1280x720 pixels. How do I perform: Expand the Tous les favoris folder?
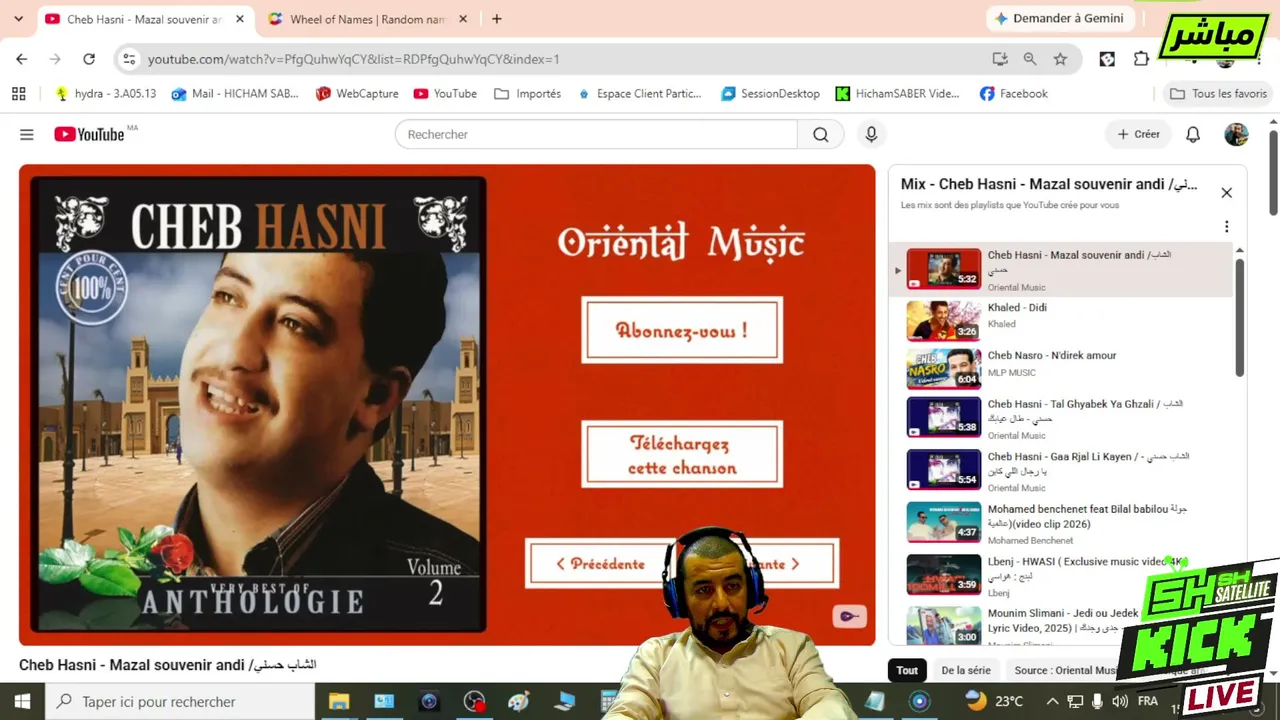tap(1218, 94)
